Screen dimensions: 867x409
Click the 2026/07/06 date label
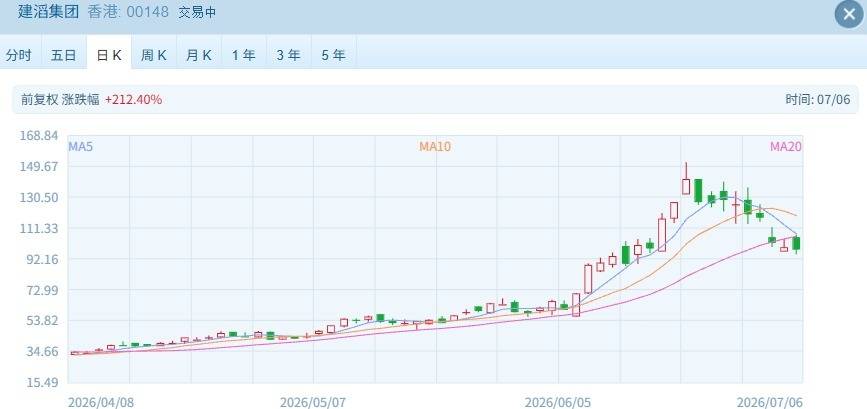click(x=769, y=402)
